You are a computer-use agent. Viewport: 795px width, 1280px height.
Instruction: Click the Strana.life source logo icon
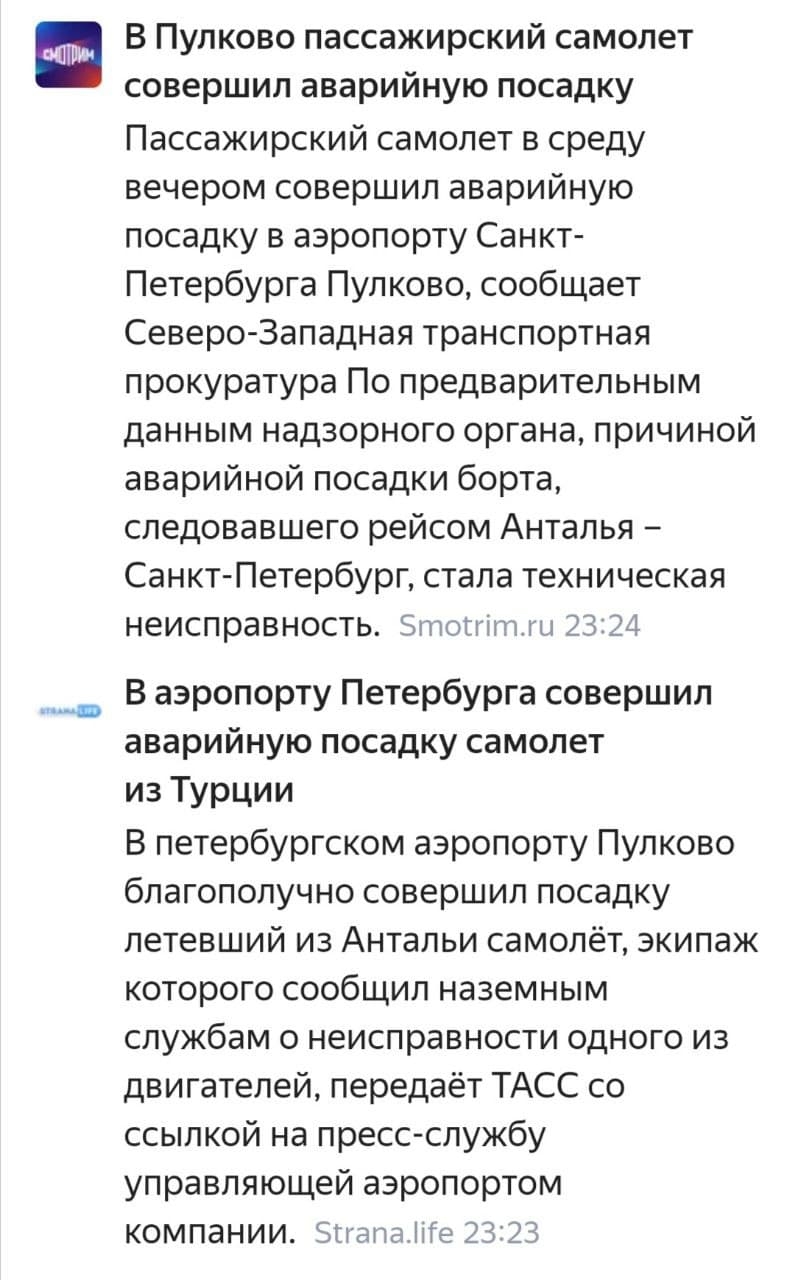pos(69,709)
